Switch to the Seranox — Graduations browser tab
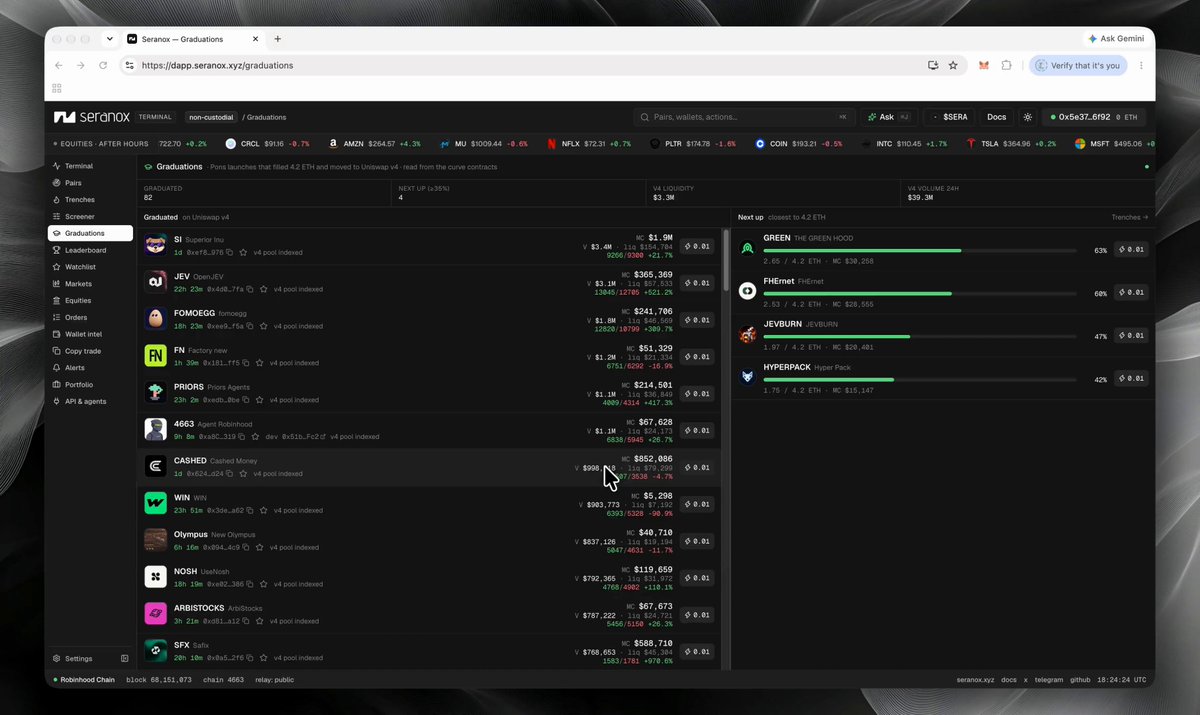 pos(194,39)
